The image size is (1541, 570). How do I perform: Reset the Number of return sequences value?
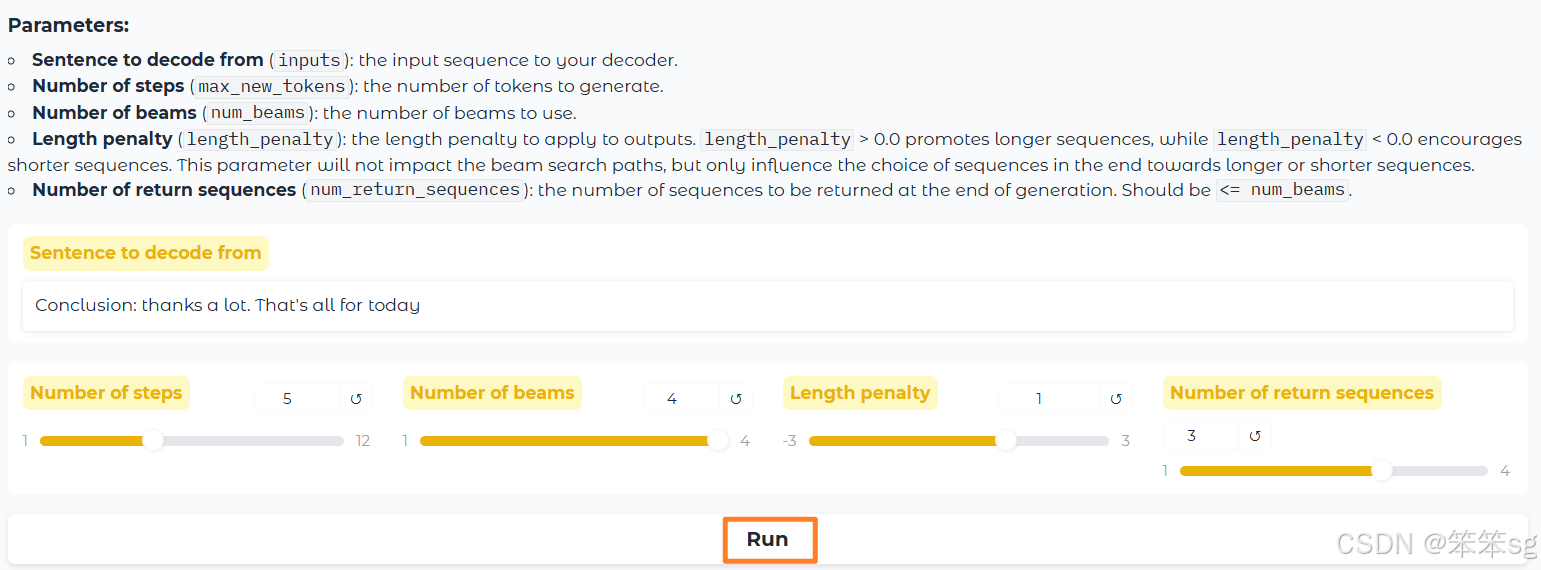pos(1255,436)
